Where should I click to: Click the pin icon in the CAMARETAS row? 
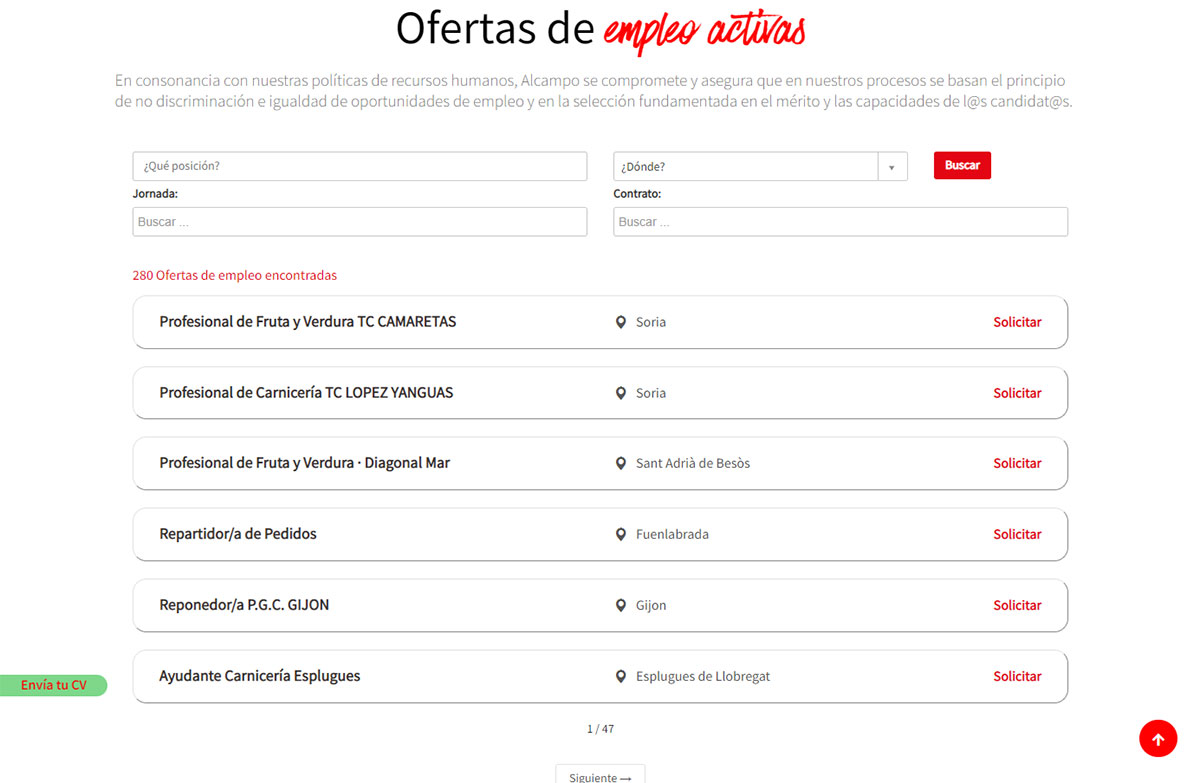point(620,323)
